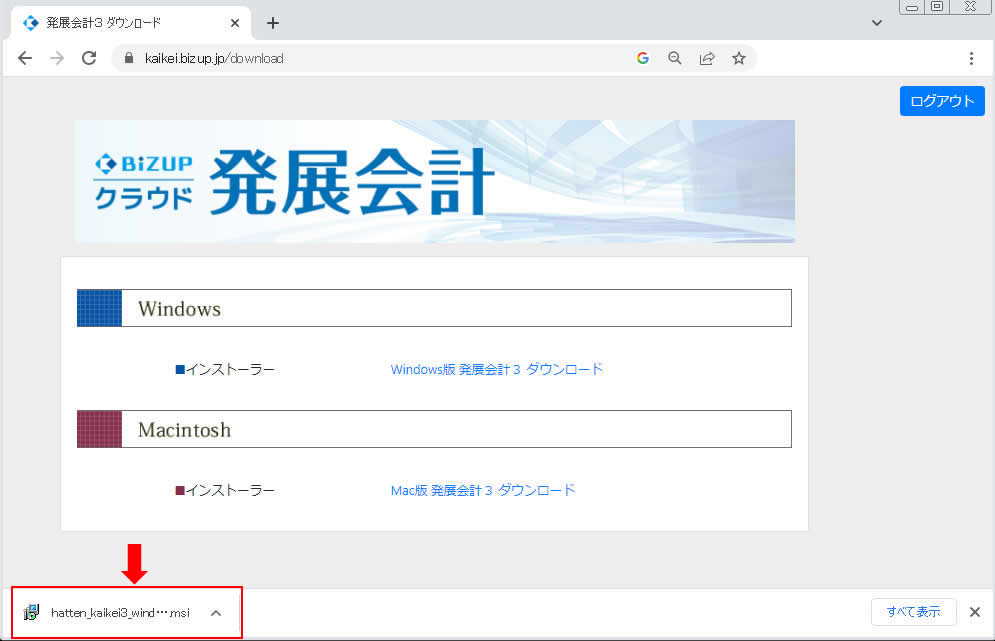
Task: Expand download item options chevron
Action: tap(216, 613)
